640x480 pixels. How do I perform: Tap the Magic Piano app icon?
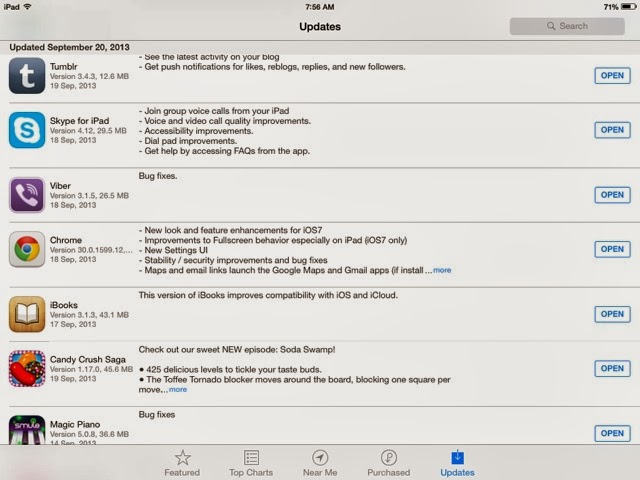[x=27, y=430]
